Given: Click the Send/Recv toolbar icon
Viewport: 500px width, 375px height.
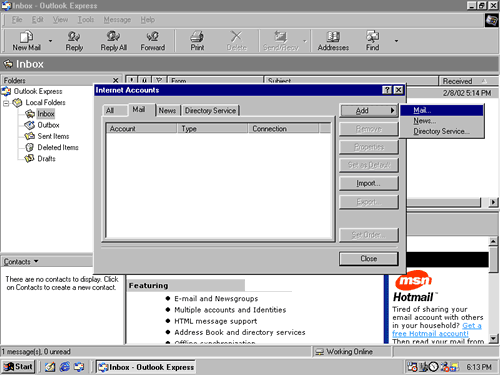Looking at the screenshot, I should click(x=281, y=41).
